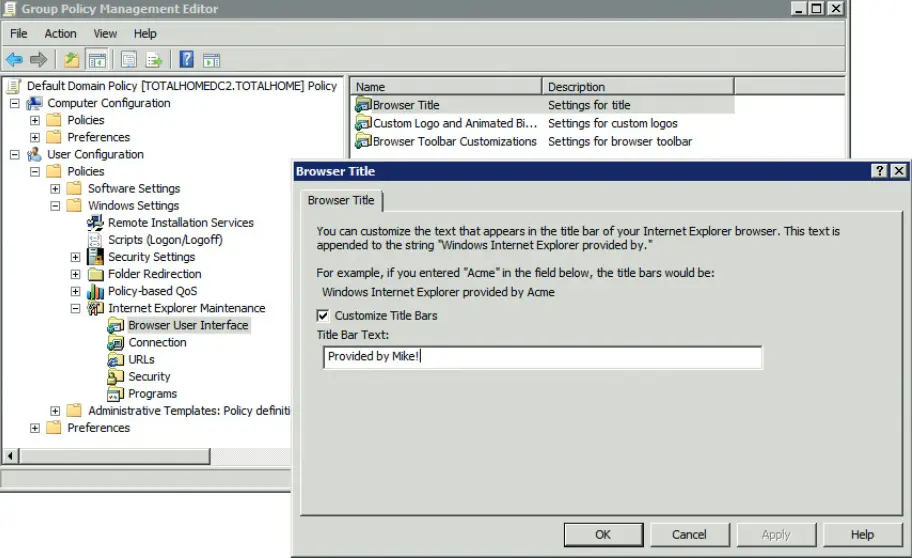Image resolution: width=912 pixels, height=558 pixels.
Task: Expand Administrative Templates node
Action: pyautogui.click(x=56, y=411)
